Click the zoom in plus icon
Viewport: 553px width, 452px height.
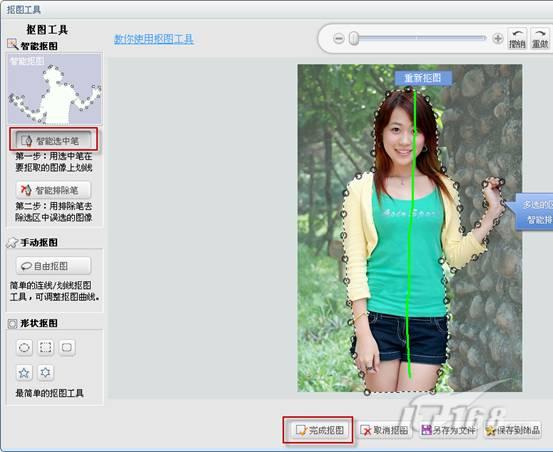[x=498, y=38]
